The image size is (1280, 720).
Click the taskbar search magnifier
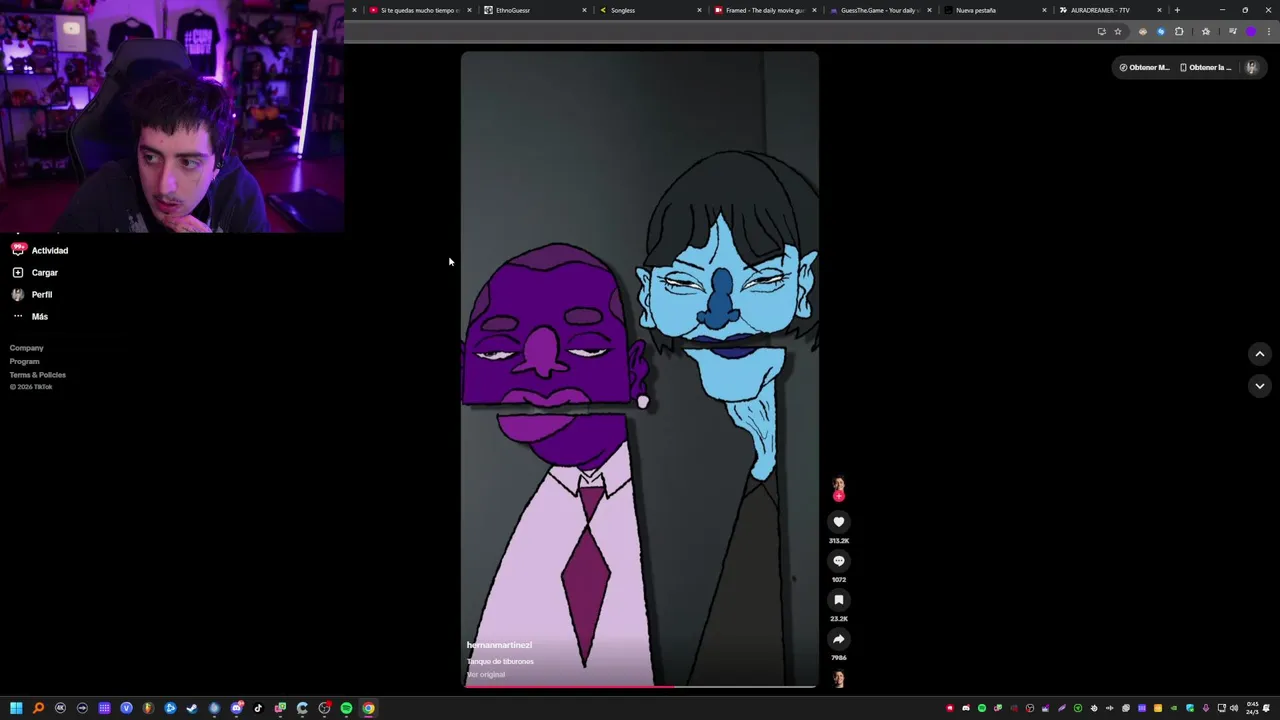pyautogui.click(x=38, y=708)
